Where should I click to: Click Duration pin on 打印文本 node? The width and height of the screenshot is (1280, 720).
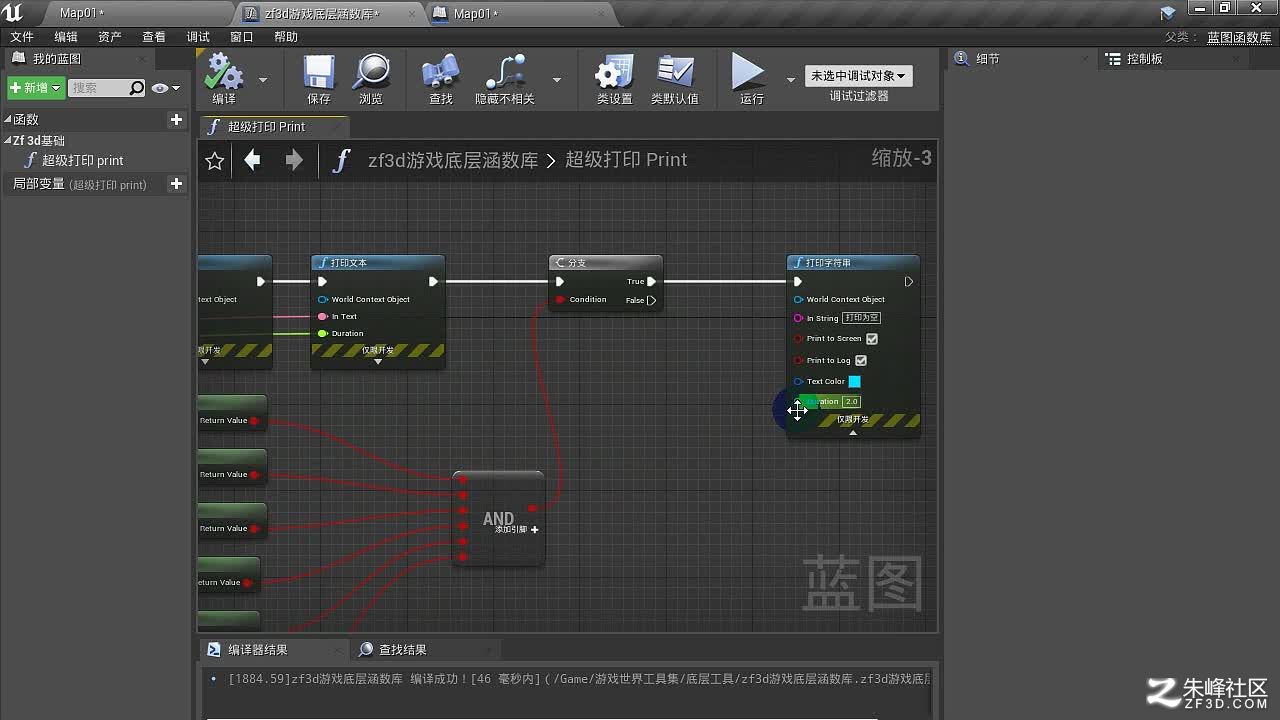click(x=322, y=334)
